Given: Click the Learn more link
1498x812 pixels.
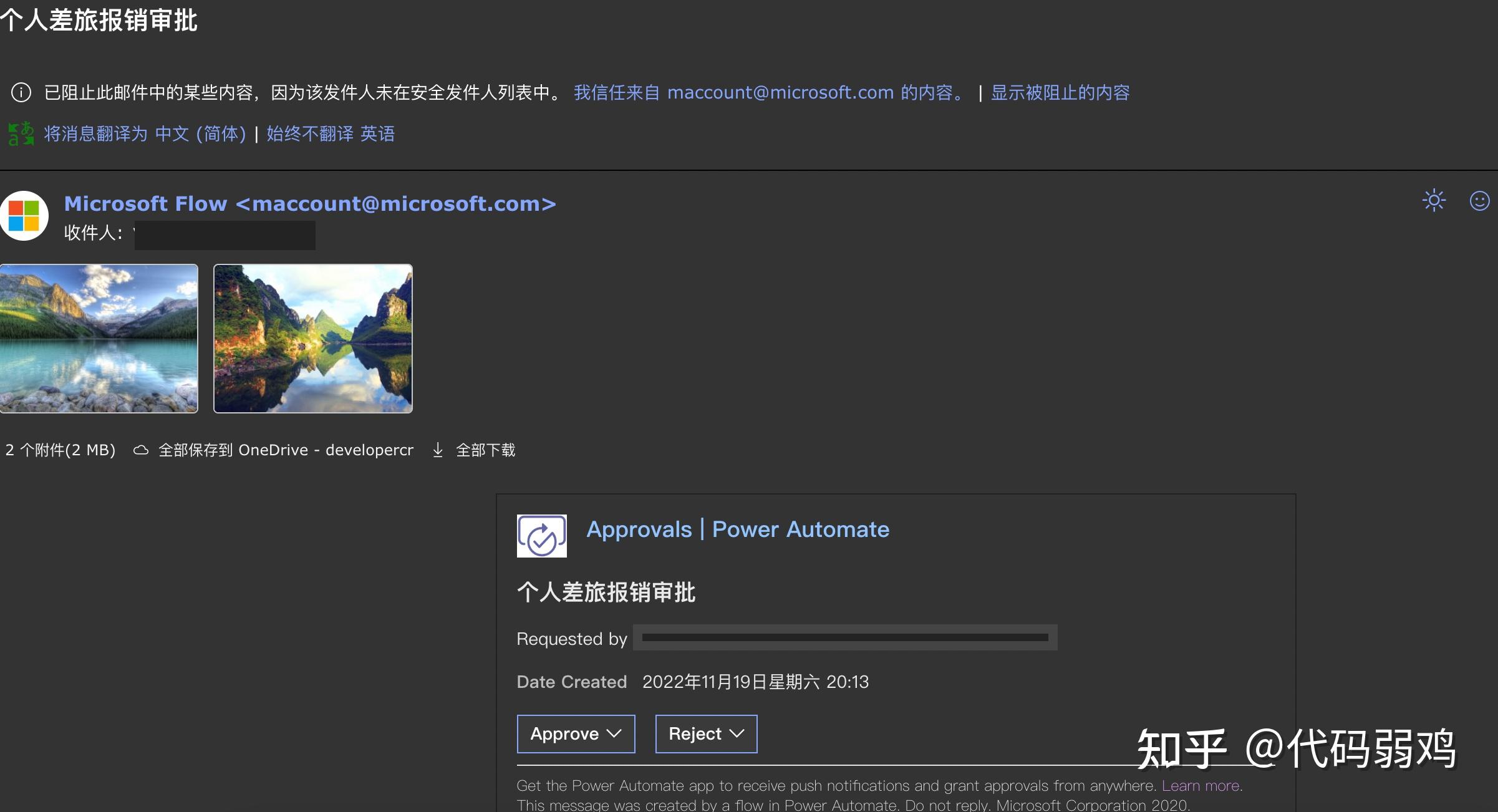Looking at the screenshot, I should pos(1200,786).
